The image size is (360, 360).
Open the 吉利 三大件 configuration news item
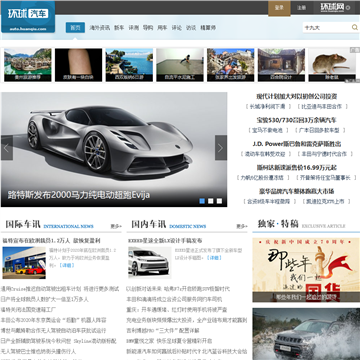pyautogui.click(x=163, y=330)
